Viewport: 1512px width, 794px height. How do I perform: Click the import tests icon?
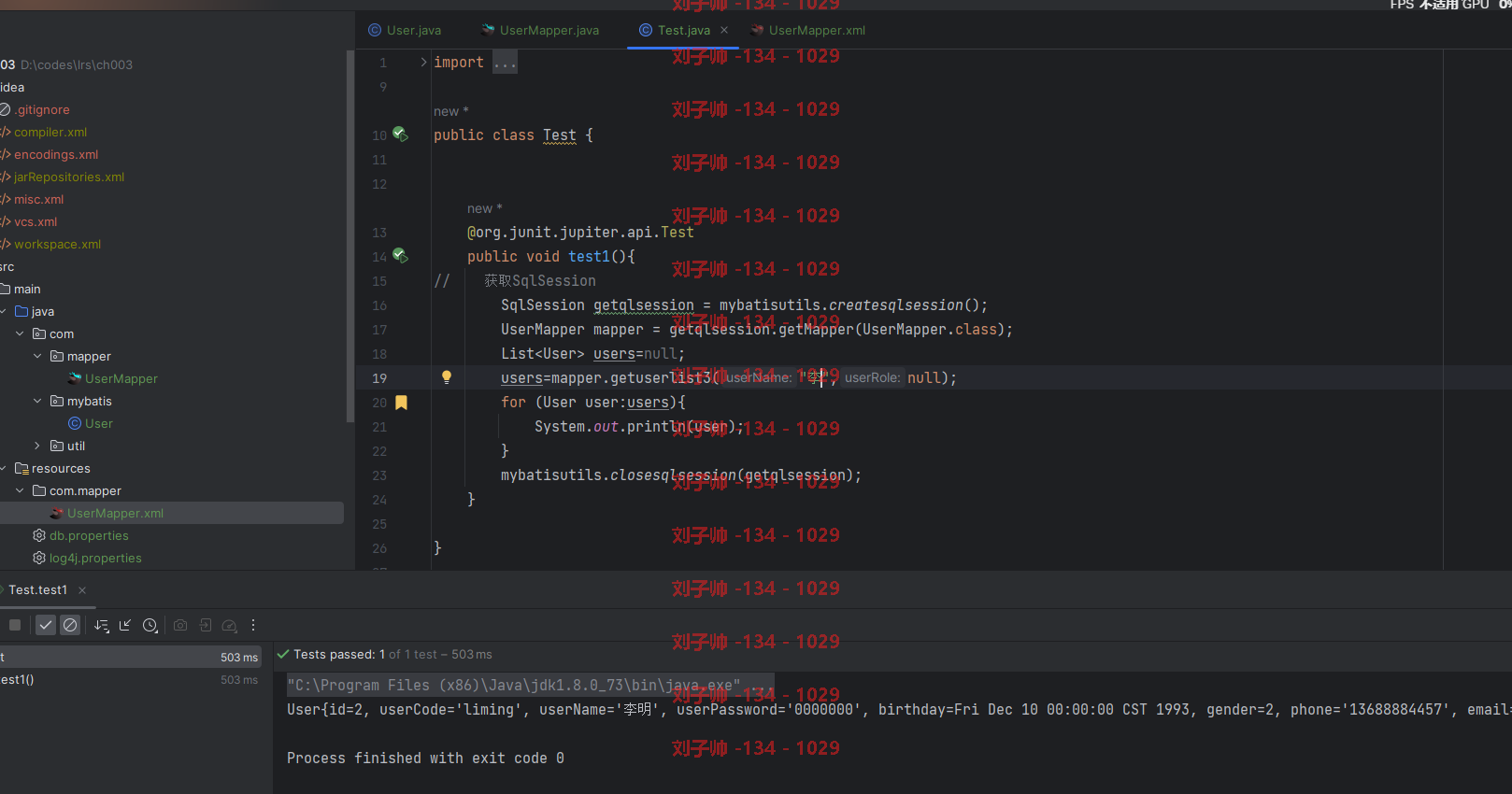206,625
